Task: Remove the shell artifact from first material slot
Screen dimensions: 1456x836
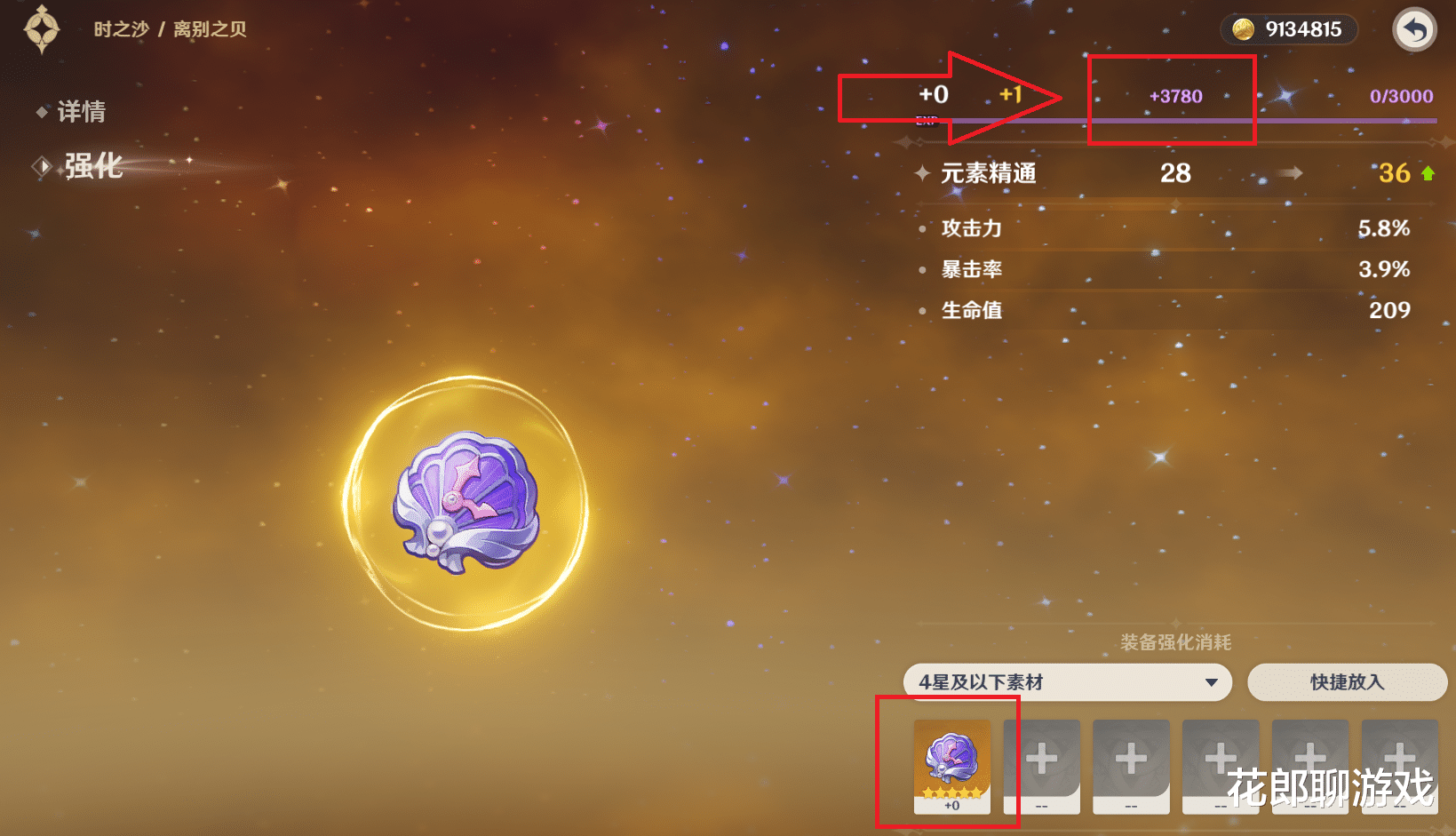Action: click(x=952, y=767)
